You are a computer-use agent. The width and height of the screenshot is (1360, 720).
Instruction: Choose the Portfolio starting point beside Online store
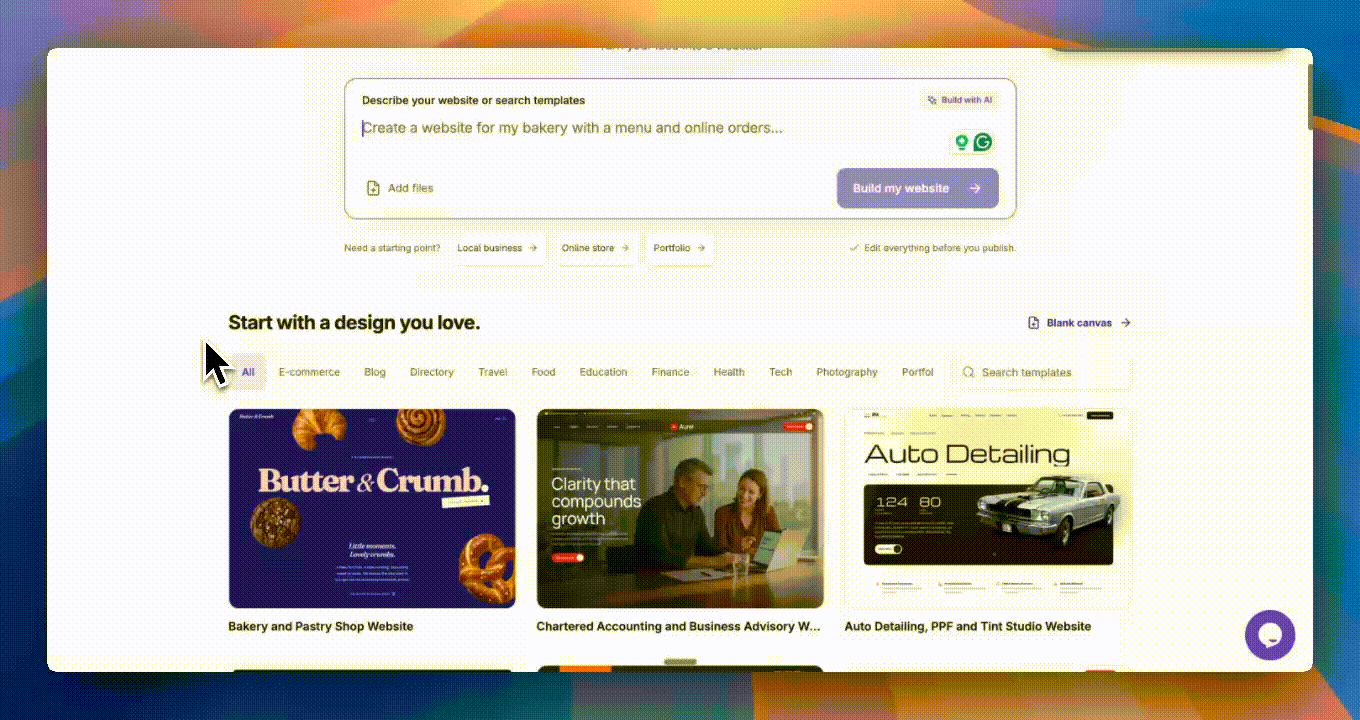coord(679,248)
